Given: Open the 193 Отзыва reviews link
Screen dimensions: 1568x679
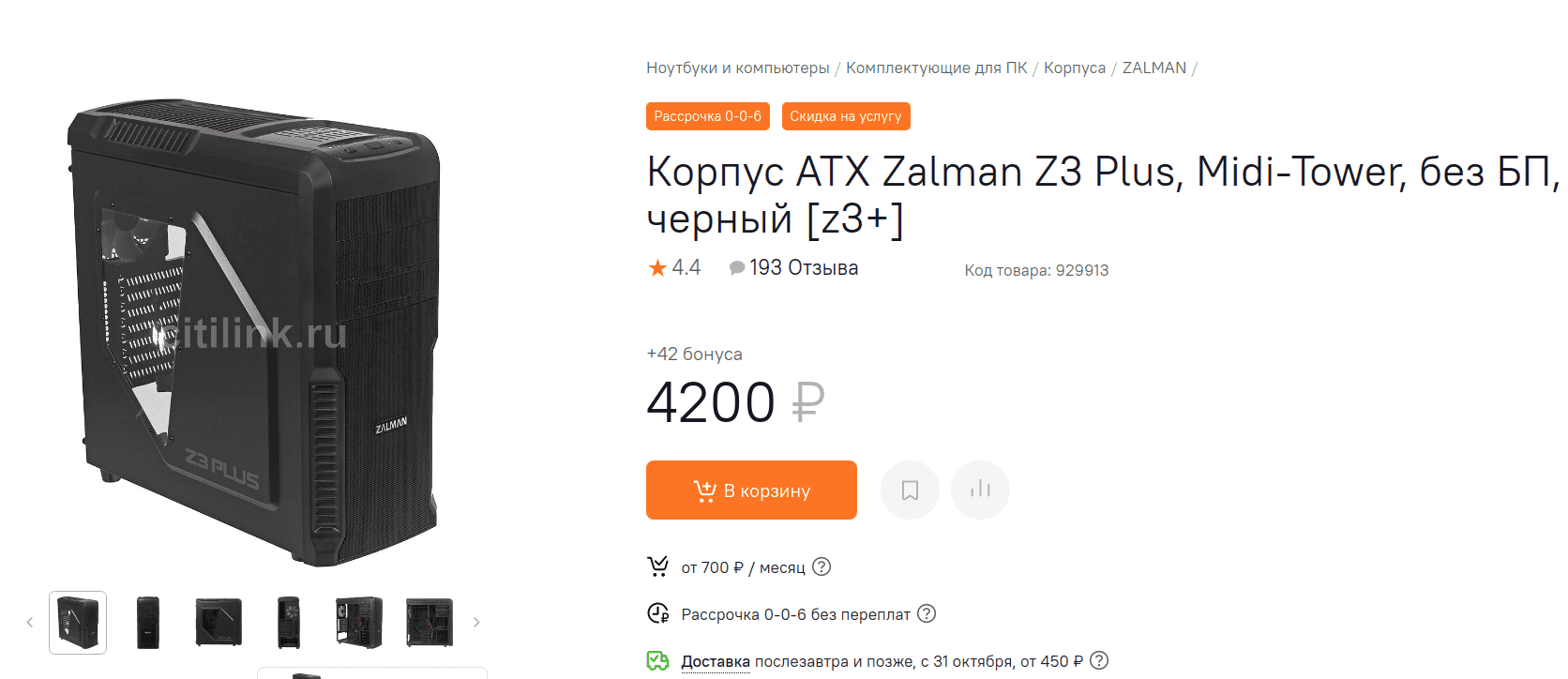Looking at the screenshot, I should [x=804, y=268].
